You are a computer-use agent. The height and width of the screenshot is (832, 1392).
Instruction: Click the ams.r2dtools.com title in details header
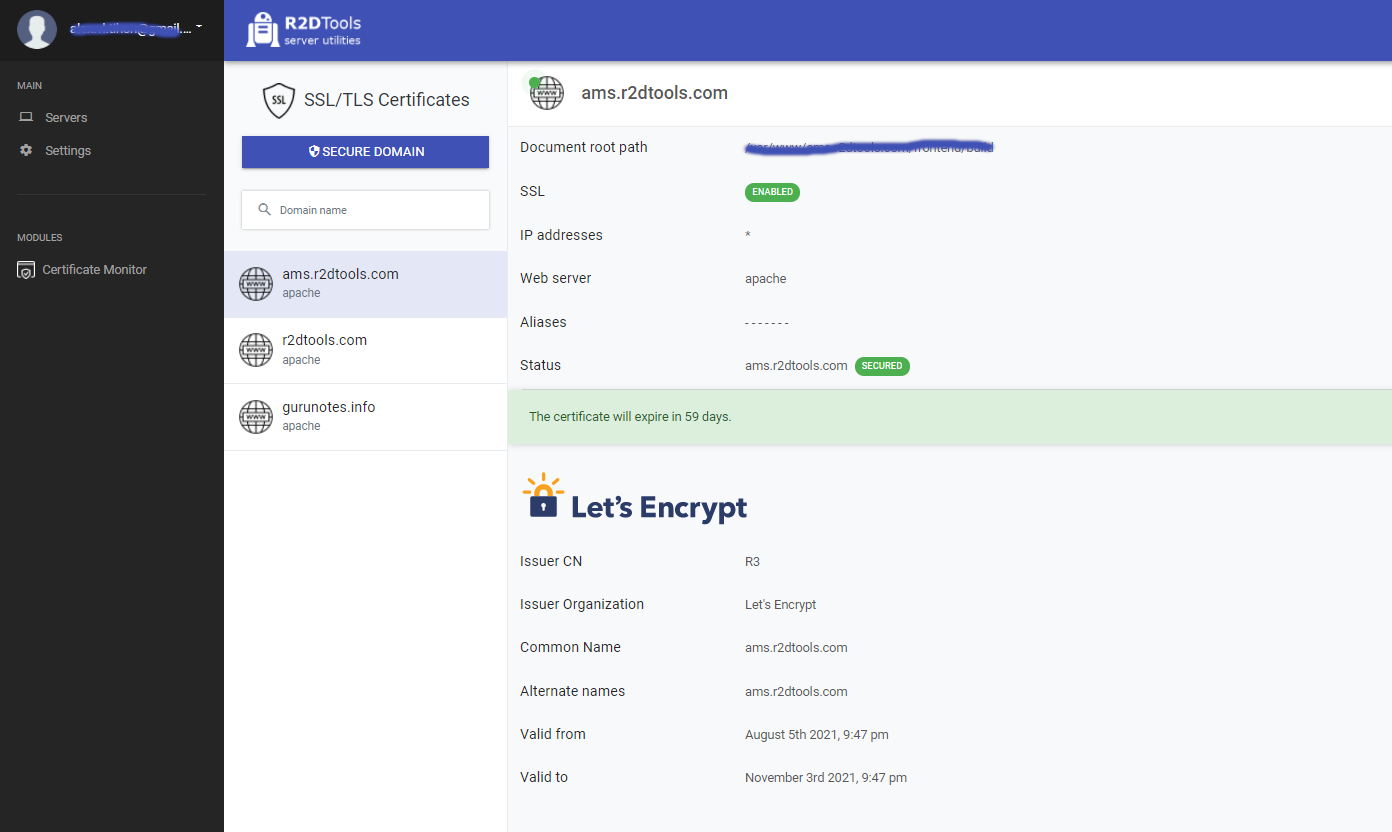point(655,93)
